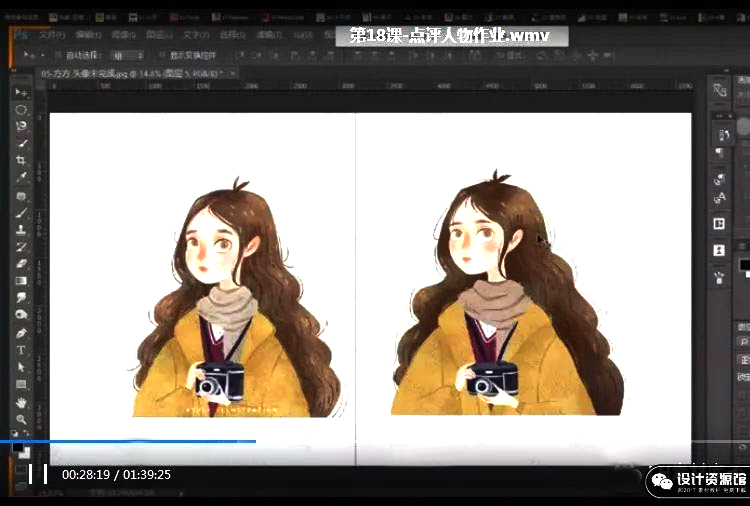Image resolution: width=750 pixels, height=506 pixels.
Task: Expand the collapsed right panel dock arrows
Action: tap(727, 70)
